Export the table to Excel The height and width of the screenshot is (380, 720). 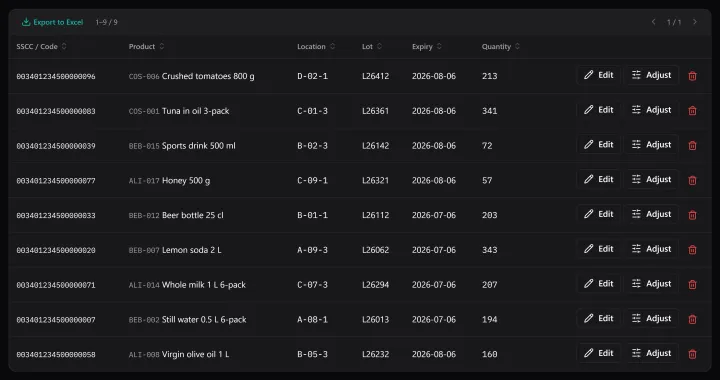[x=52, y=22]
